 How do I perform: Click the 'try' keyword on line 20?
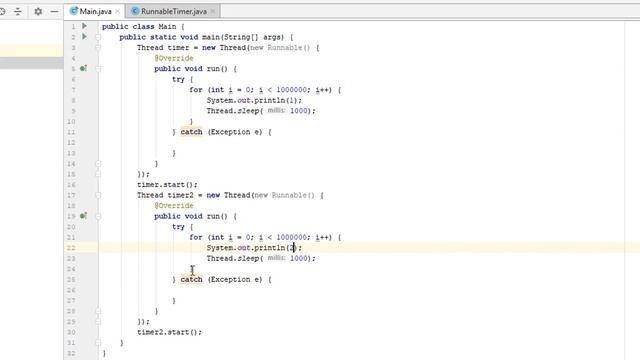(178, 227)
